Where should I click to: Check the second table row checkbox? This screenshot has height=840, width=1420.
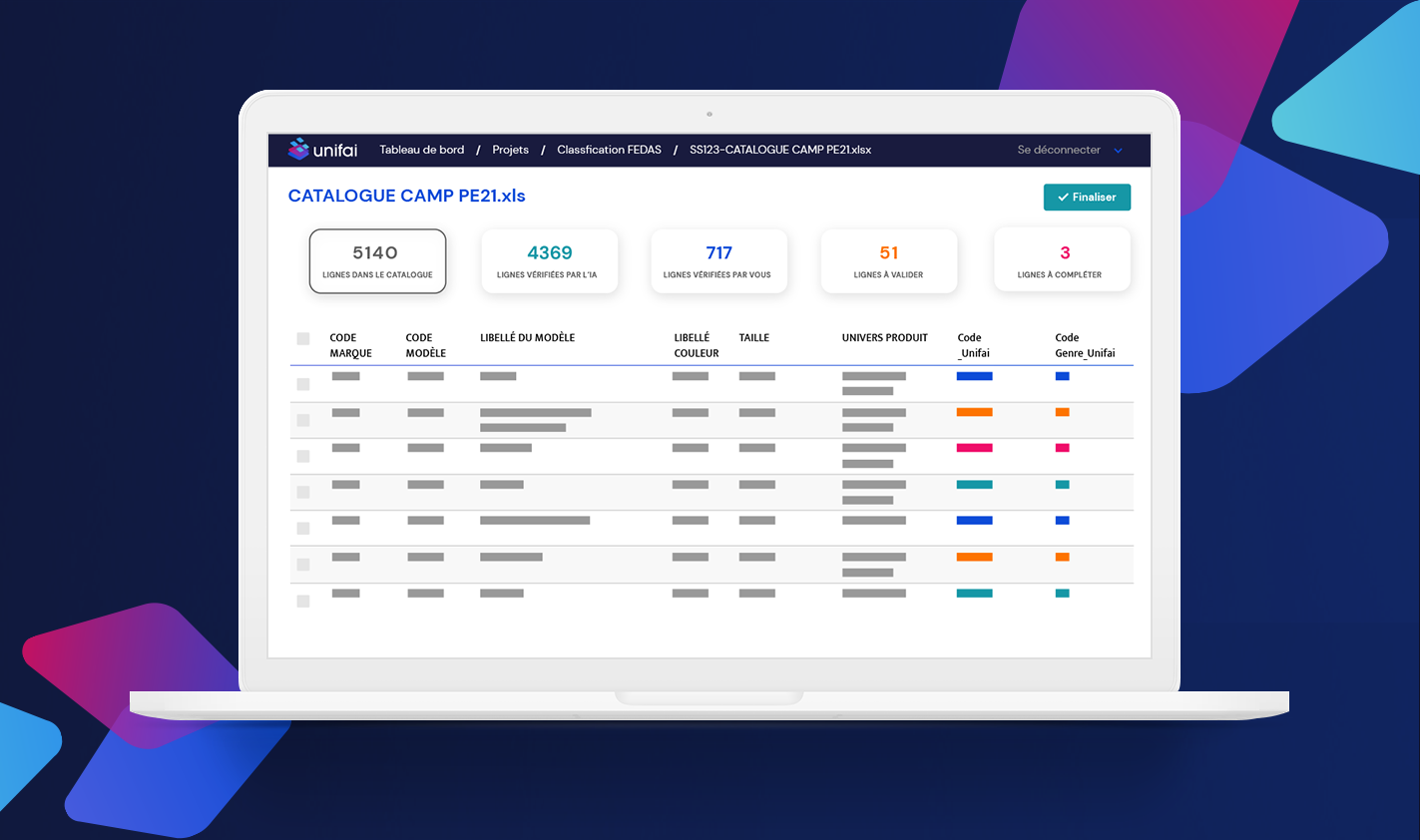[x=303, y=420]
